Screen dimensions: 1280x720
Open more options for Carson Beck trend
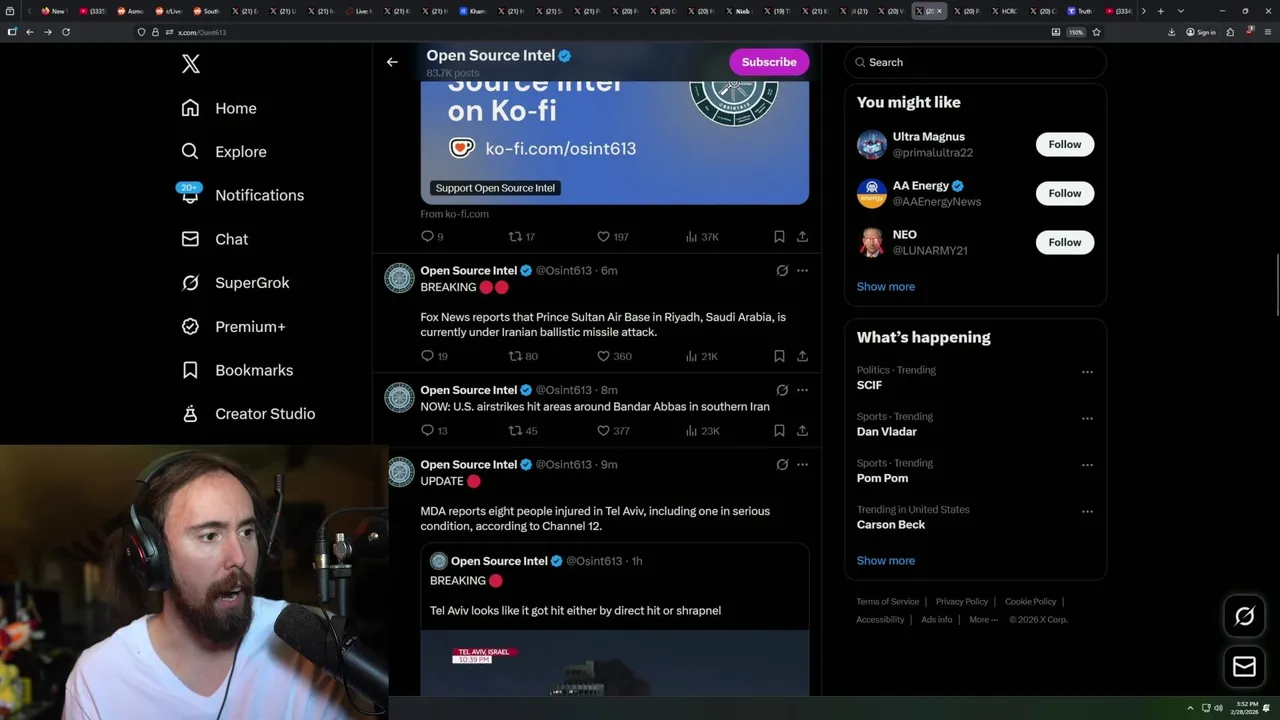[1087, 511]
